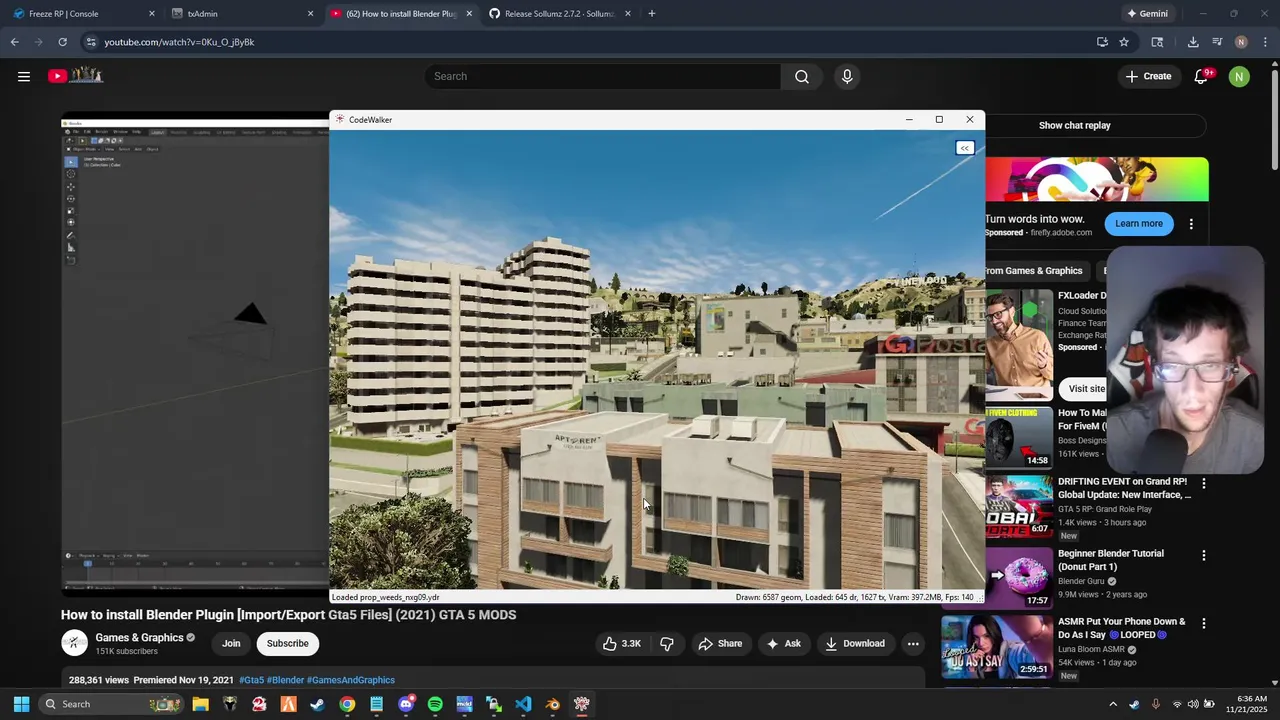The width and height of the screenshot is (1280, 720).
Task: Open Google Chrome from the taskbar
Action: [346, 704]
